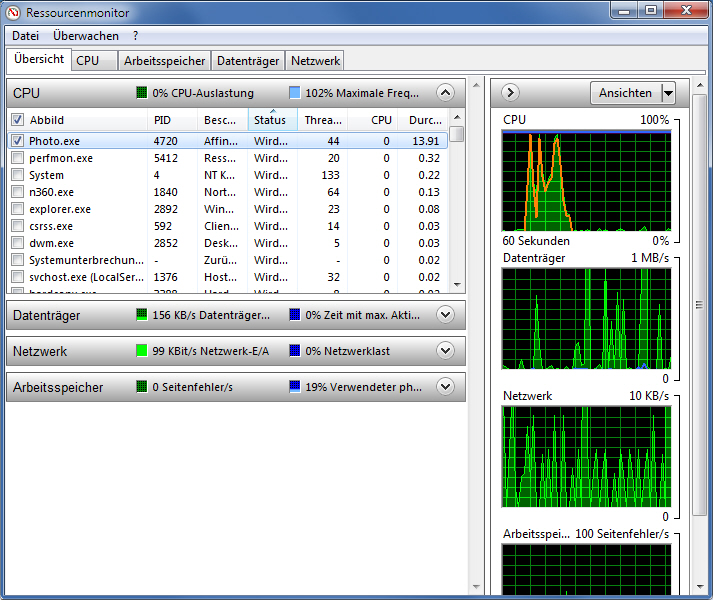Viewport: 713px width, 600px height.
Task: Click the Arbeitsspeicher section header bar
Action: (236, 387)
